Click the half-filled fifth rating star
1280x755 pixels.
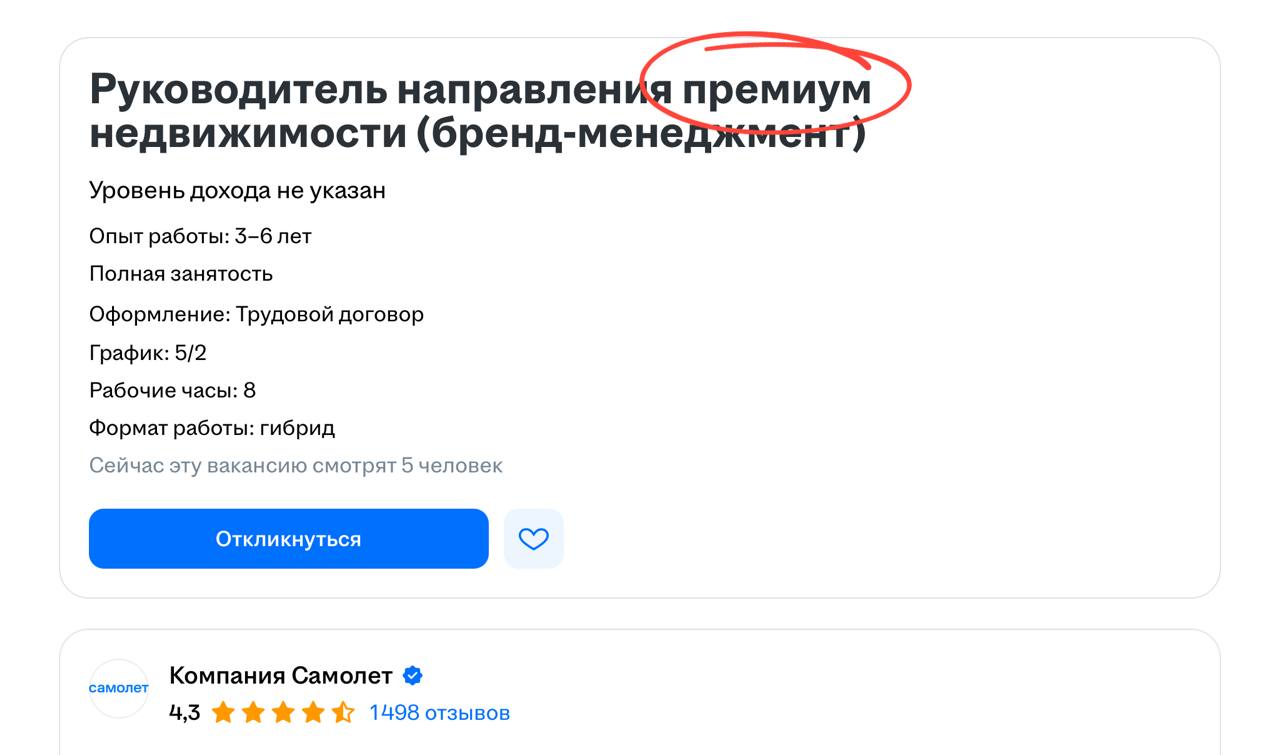[x=342, y=713]
